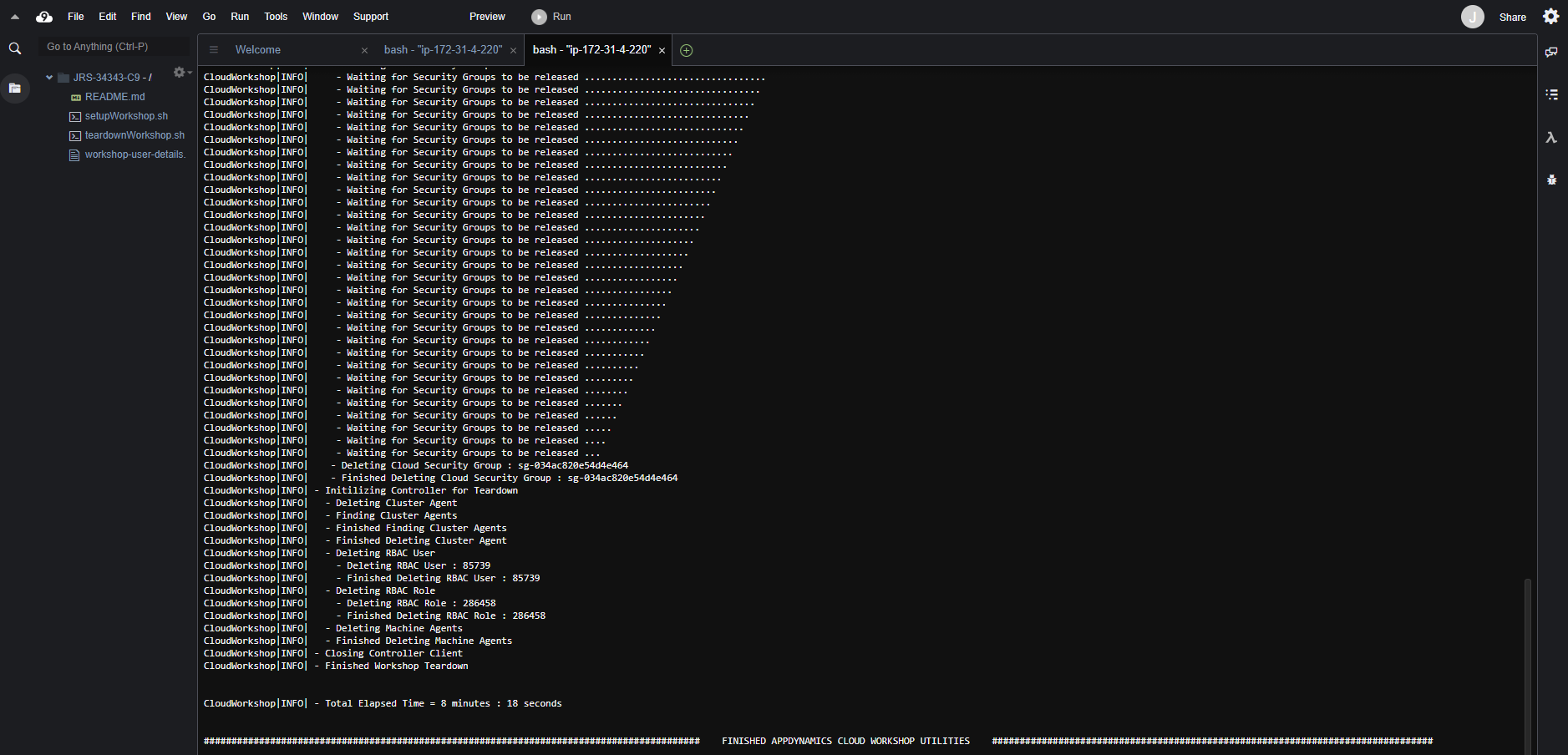Open a new tab with plus icon

coord(687,50)
